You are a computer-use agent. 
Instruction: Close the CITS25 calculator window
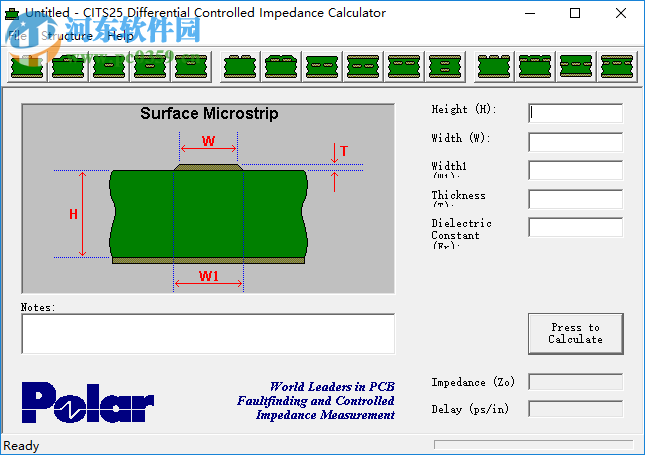pos(621,14)
